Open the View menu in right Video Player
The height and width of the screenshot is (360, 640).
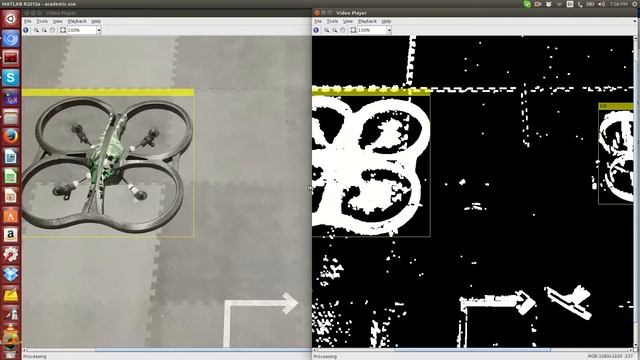click(x=348, y=21)
